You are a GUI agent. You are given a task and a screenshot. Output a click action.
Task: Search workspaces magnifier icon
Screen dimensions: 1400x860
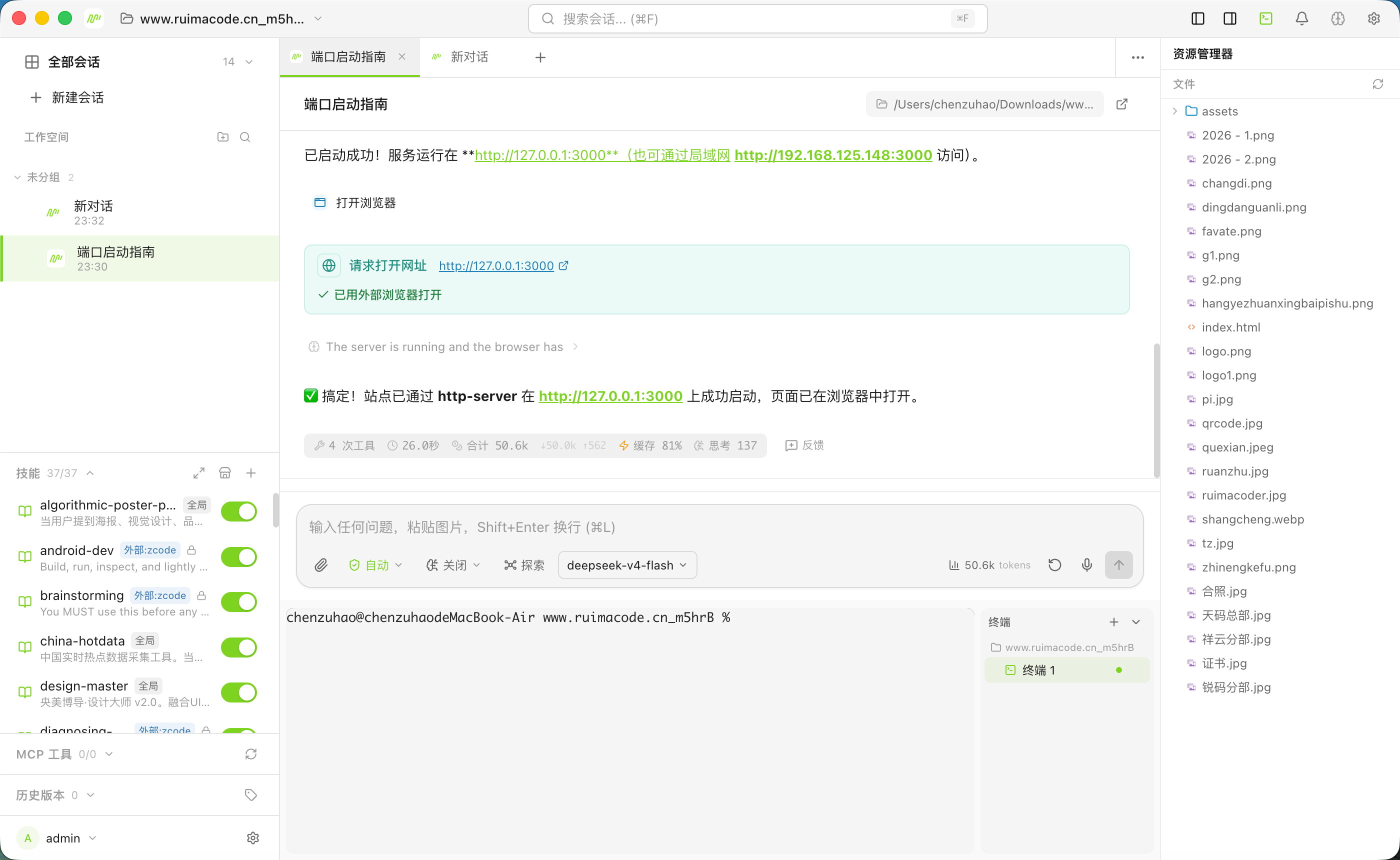(x=245, y=137)
